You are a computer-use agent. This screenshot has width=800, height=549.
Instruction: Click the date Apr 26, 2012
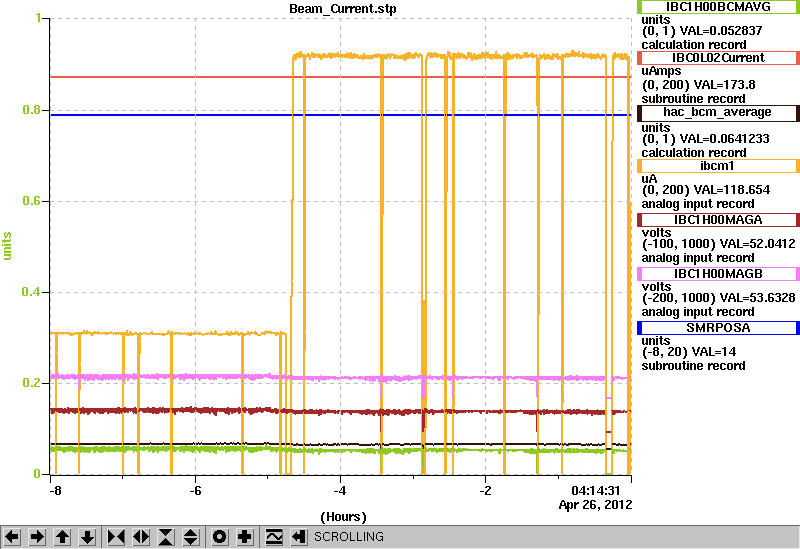point(595,505)
